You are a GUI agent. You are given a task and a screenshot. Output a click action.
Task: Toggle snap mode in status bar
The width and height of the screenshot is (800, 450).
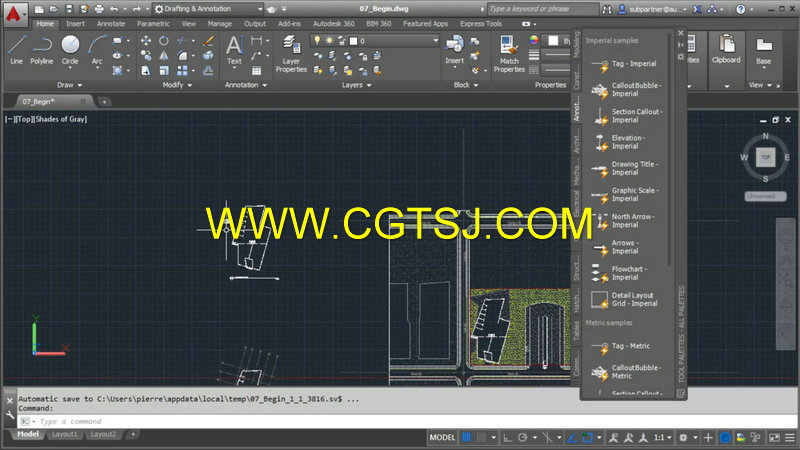tap(481, 437)
